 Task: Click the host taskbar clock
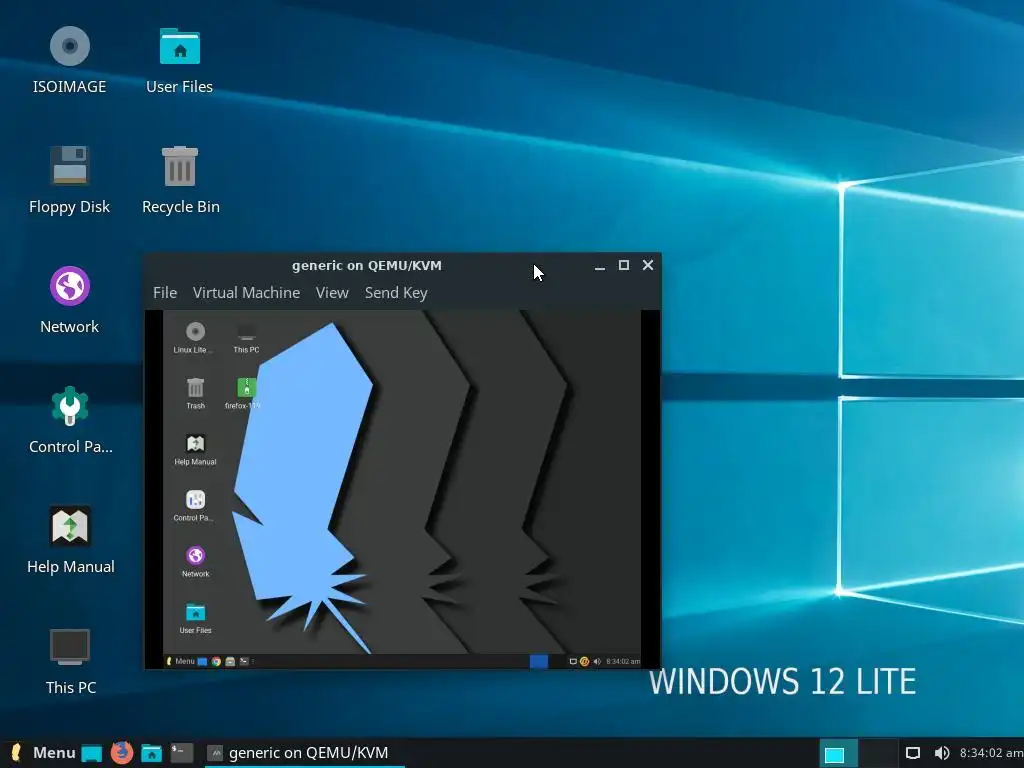tap(991, 753)
